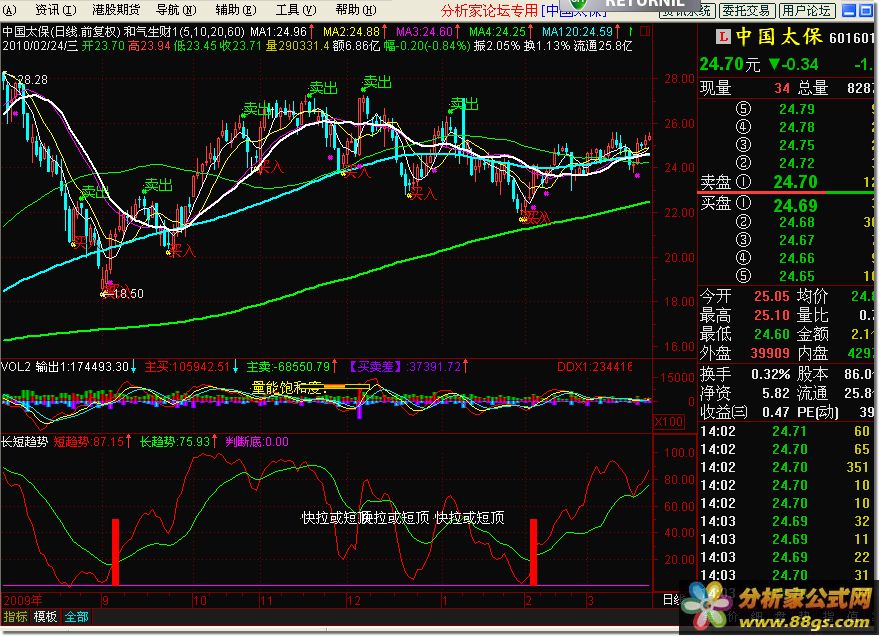The image size is (881, 637).
Task: Select the sell price 24.79
Action: point(796,109)
